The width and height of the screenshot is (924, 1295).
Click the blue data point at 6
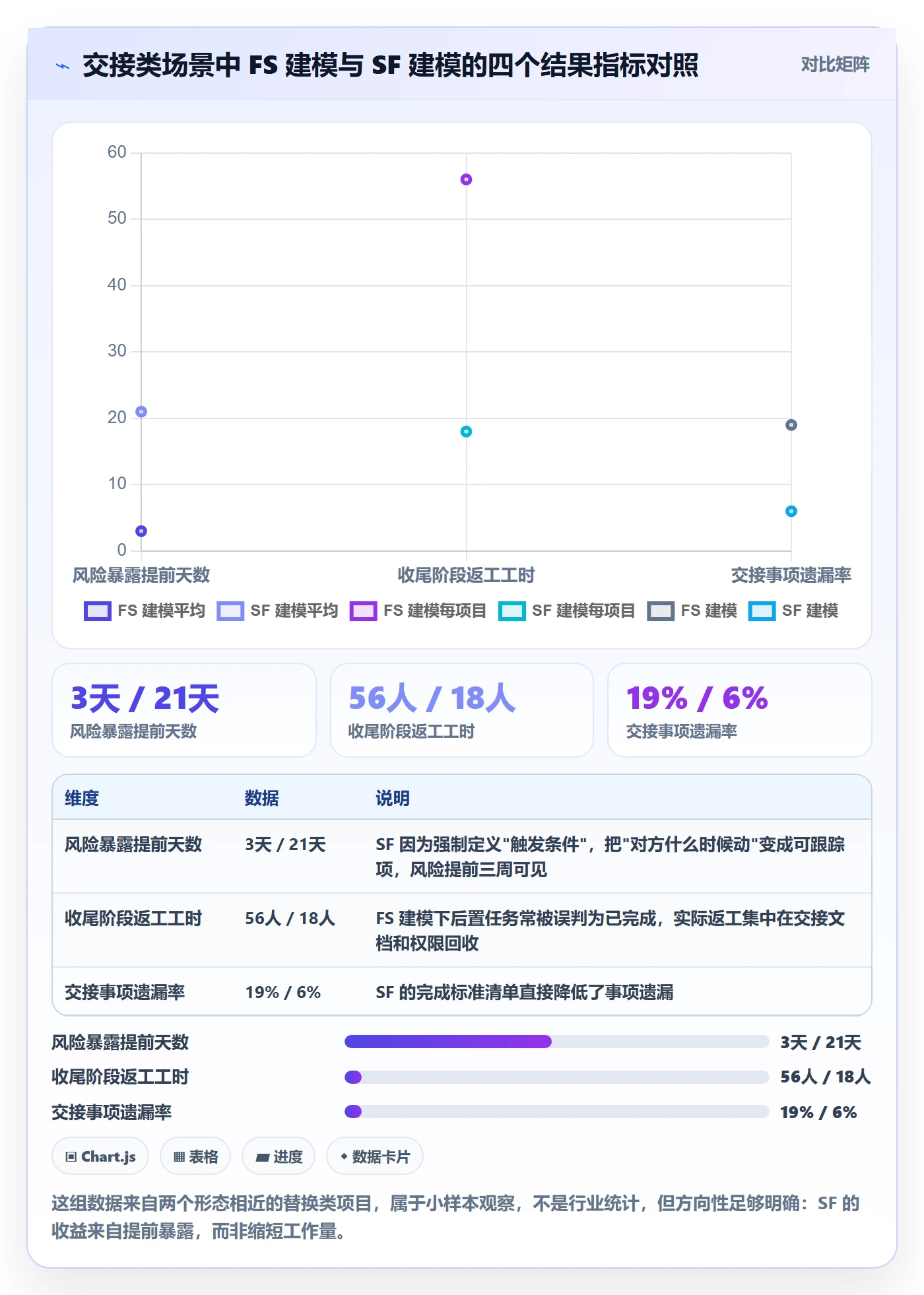pos(791,511)
